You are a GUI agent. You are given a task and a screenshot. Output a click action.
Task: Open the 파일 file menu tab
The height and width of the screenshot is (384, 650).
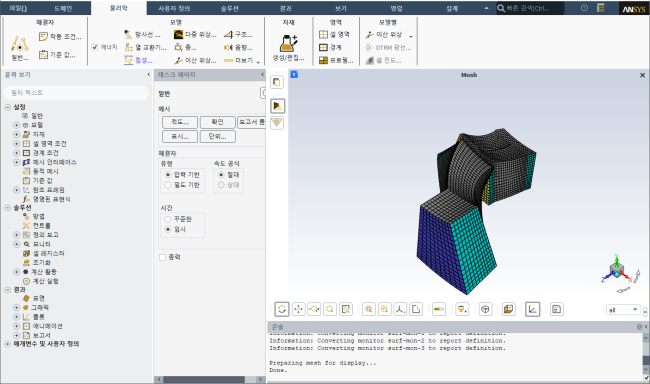coord(18,8)
